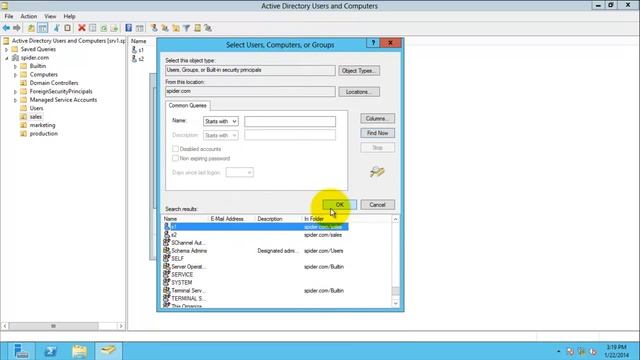Image resolution: width=640 pixels, height=360 pixels.
Task: Select SYSTEM in the search results
Action: pos(182,282)
